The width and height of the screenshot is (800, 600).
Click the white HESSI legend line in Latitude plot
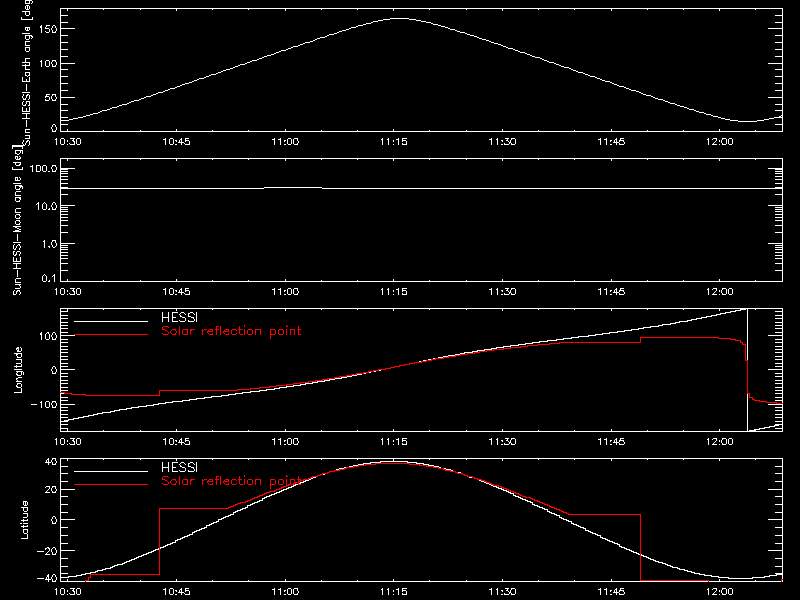point(111,471)
